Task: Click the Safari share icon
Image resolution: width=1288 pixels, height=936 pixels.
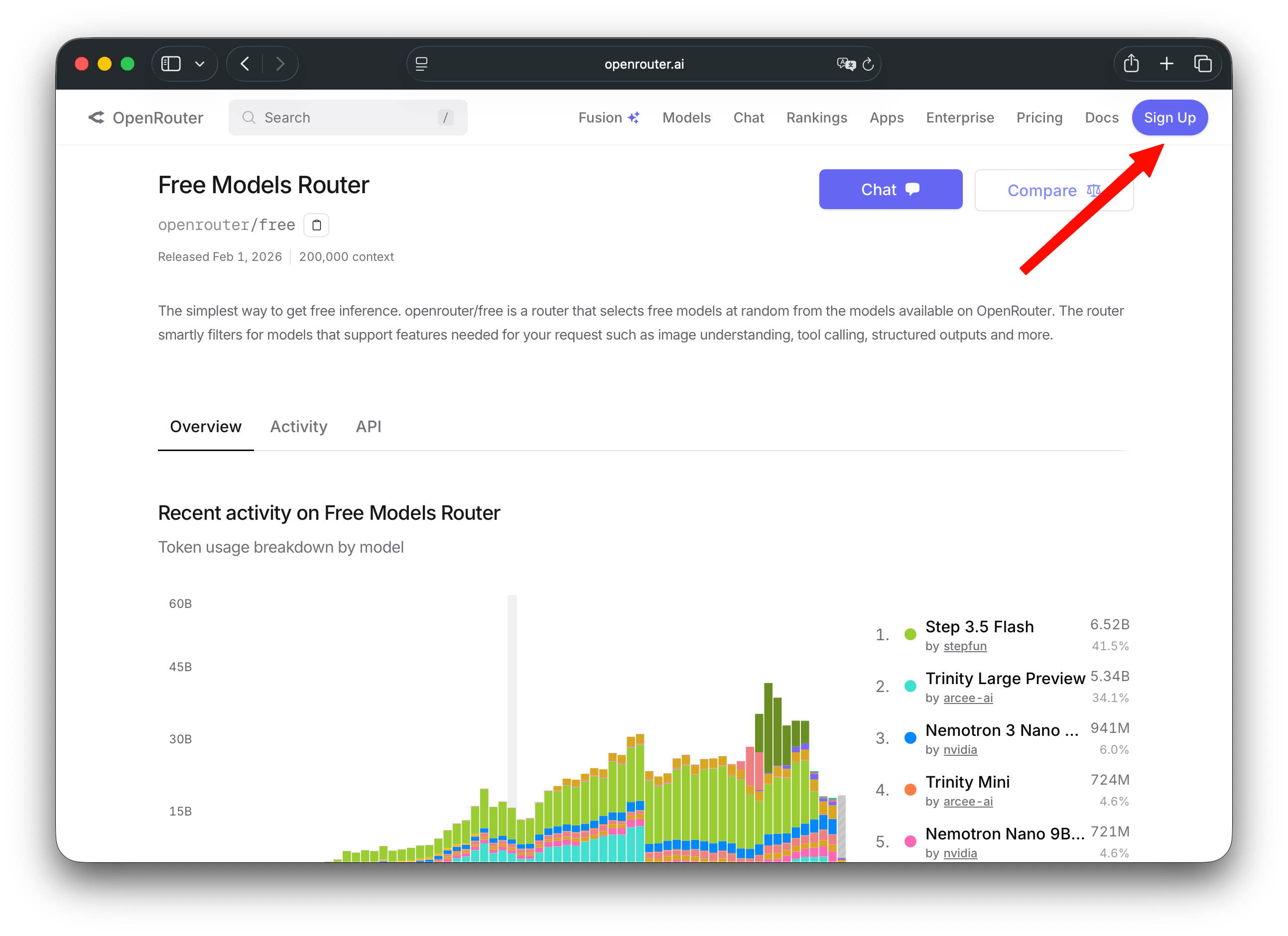Action: coord(1131,64)
